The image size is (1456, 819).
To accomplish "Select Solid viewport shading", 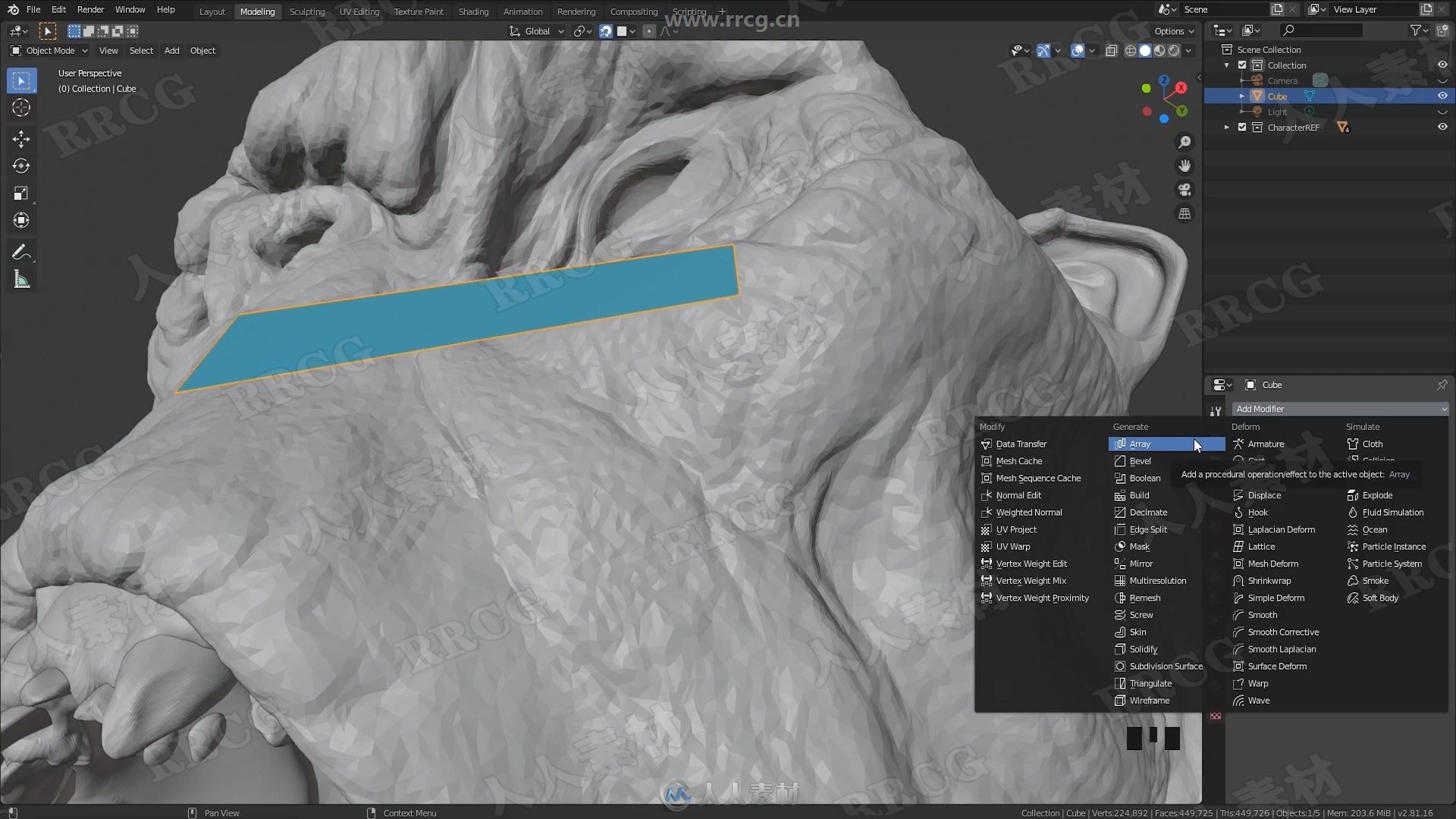I will point(1145,51).
